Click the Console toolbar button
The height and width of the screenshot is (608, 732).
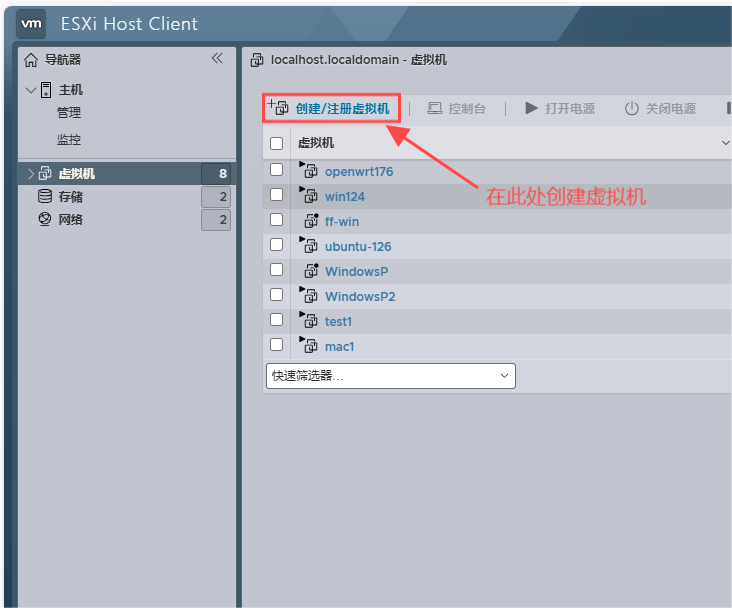click(x=457, y=108)
